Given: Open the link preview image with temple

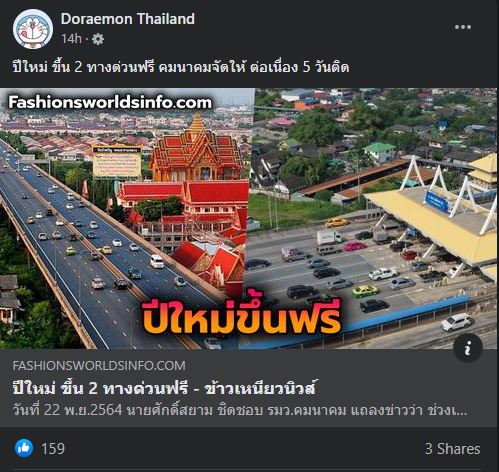Looking at the screenshot, I should tap(248, 218).
